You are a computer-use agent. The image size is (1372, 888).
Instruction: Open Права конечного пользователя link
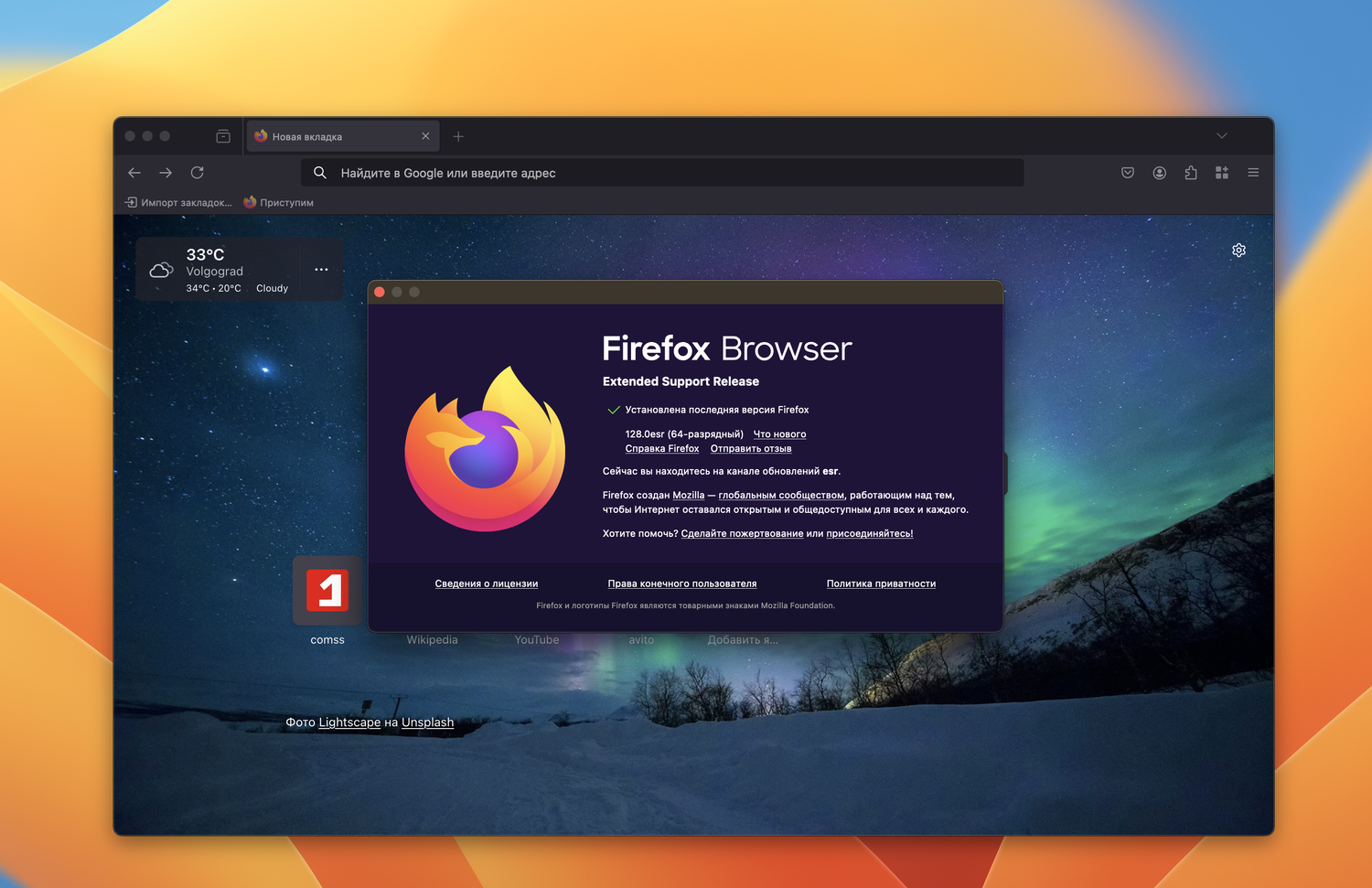point(682,583)
